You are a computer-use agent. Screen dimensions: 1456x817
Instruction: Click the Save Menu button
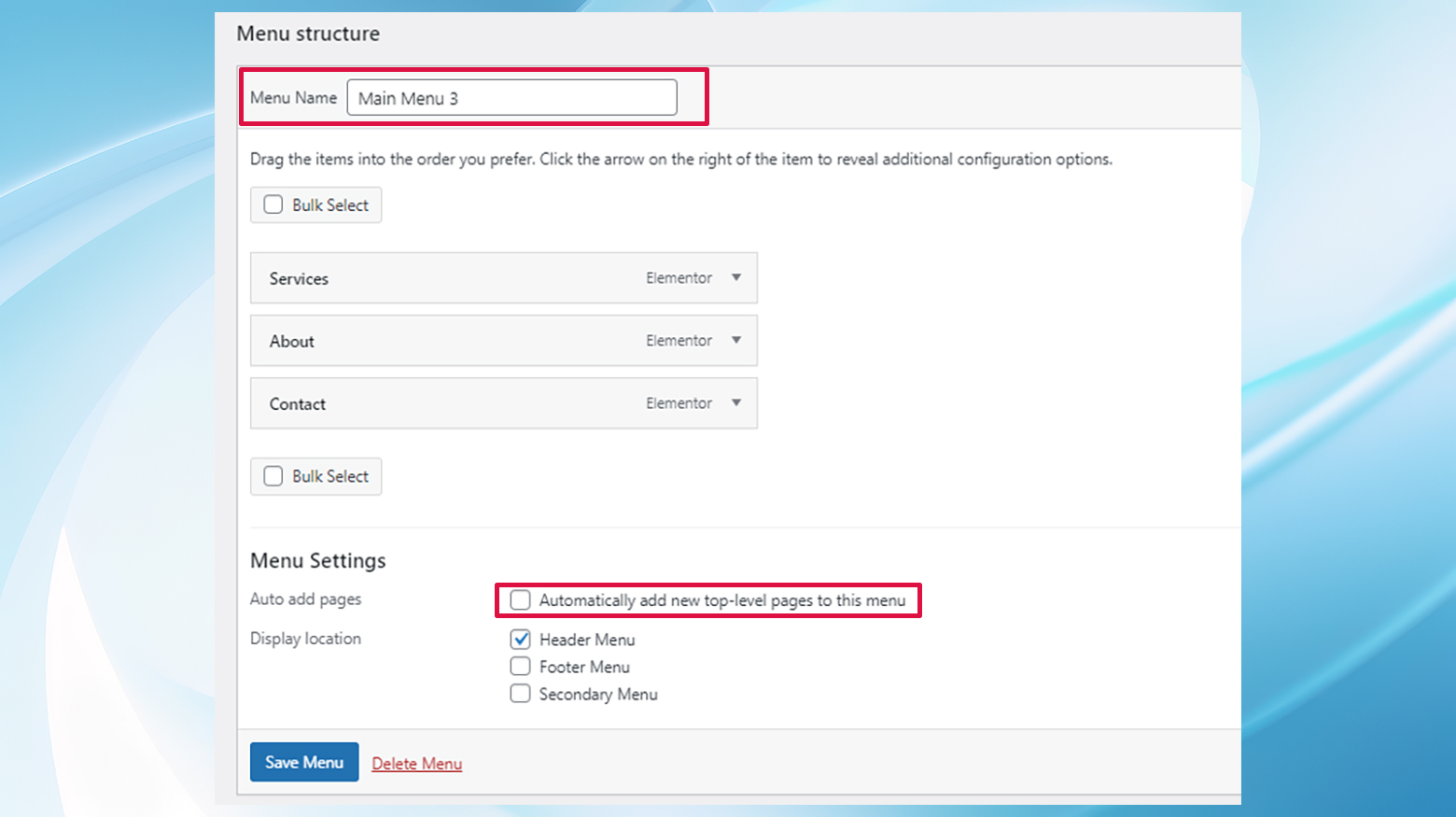coord(303,762)
